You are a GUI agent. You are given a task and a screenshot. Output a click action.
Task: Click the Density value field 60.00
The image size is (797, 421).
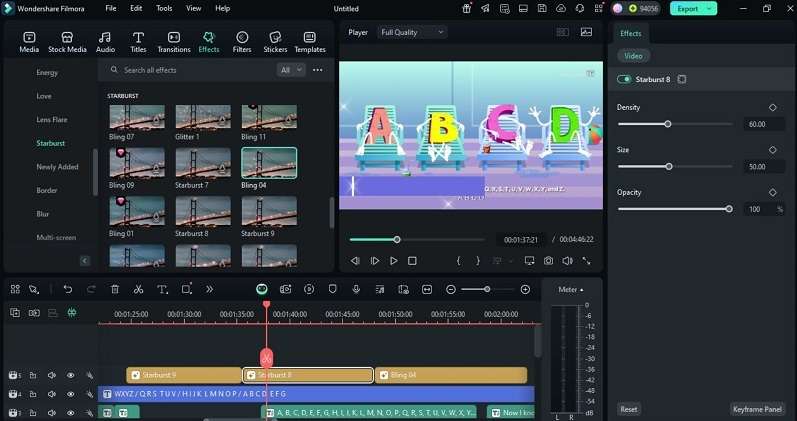click(764, 124)
